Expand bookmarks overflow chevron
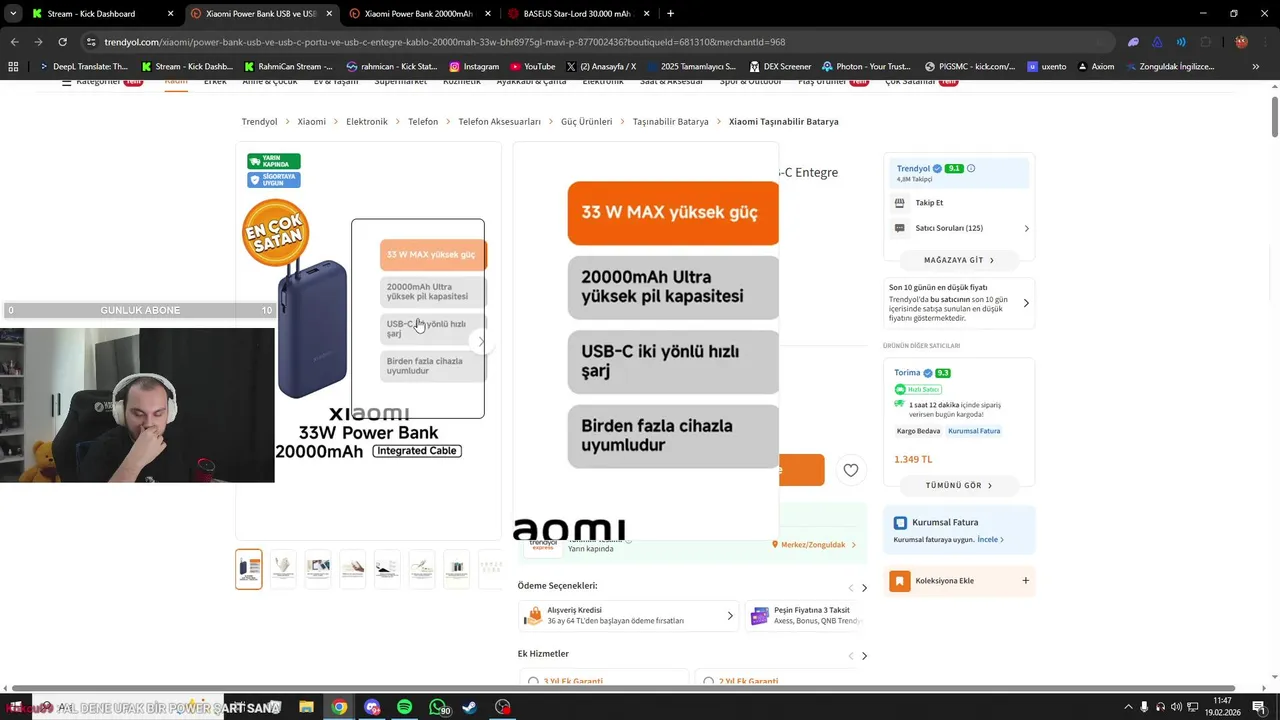1280x720 pixels. point(1255,67)
